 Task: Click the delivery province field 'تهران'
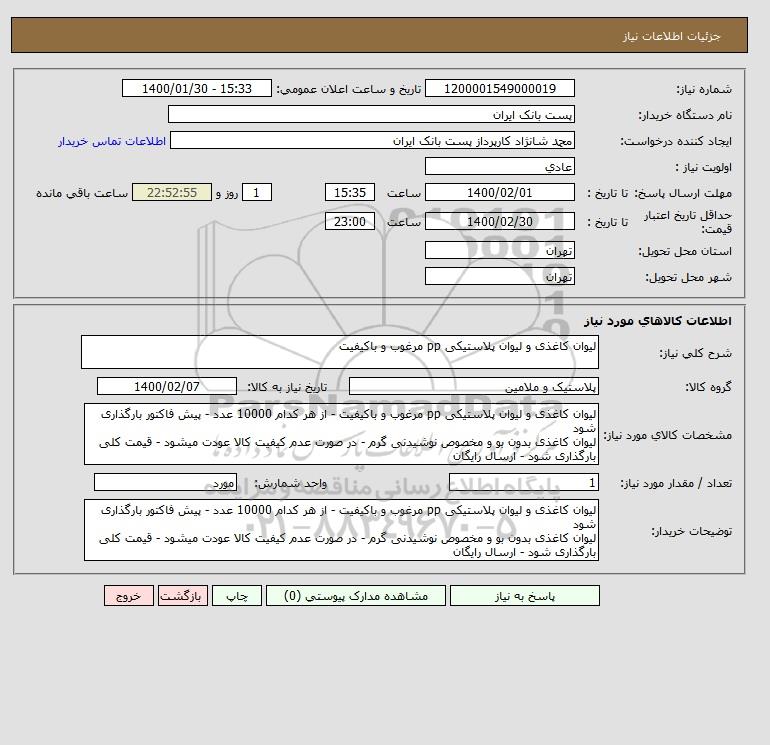pos(499,250)
